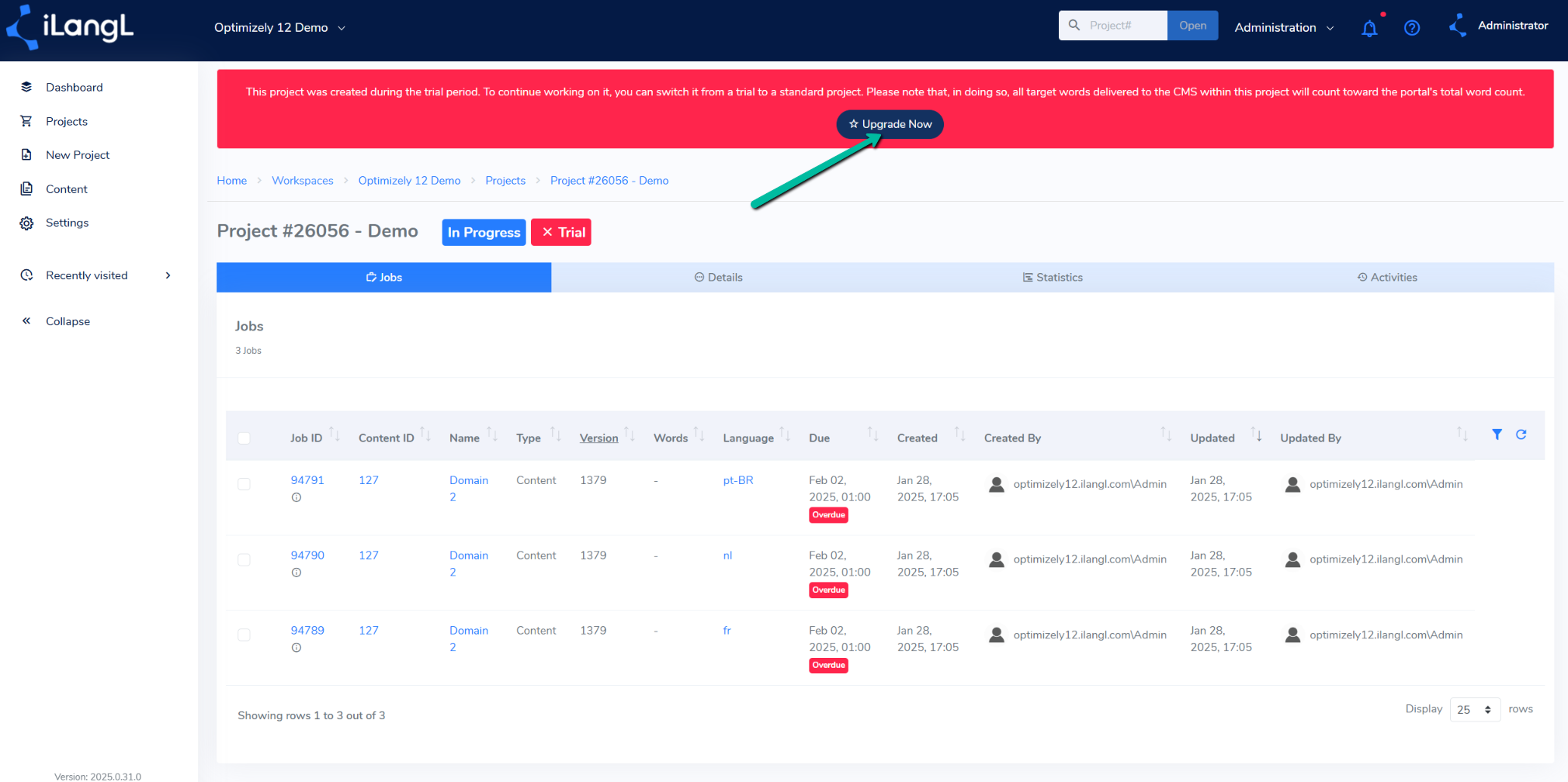Image resolution: width=1568 pixels, height=782 pixels.
Task: Open the fr language link
Action: point(727,631)
